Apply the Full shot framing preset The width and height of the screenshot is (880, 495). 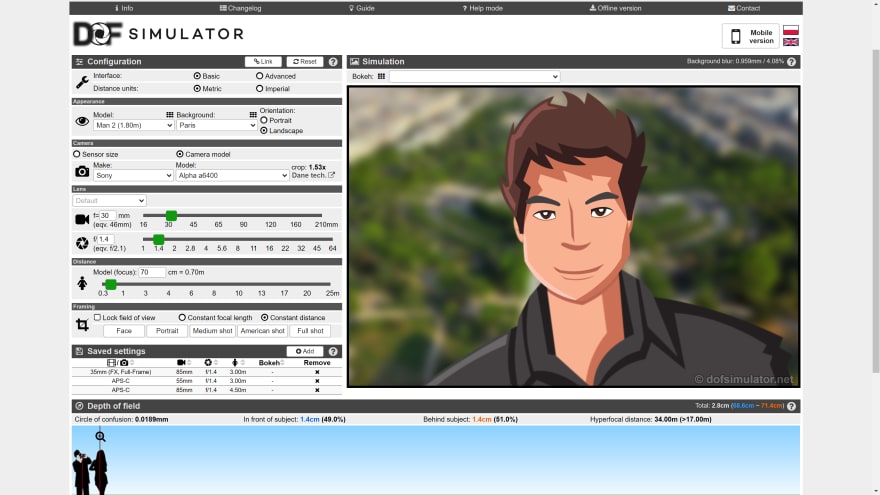tap(310, 331)
